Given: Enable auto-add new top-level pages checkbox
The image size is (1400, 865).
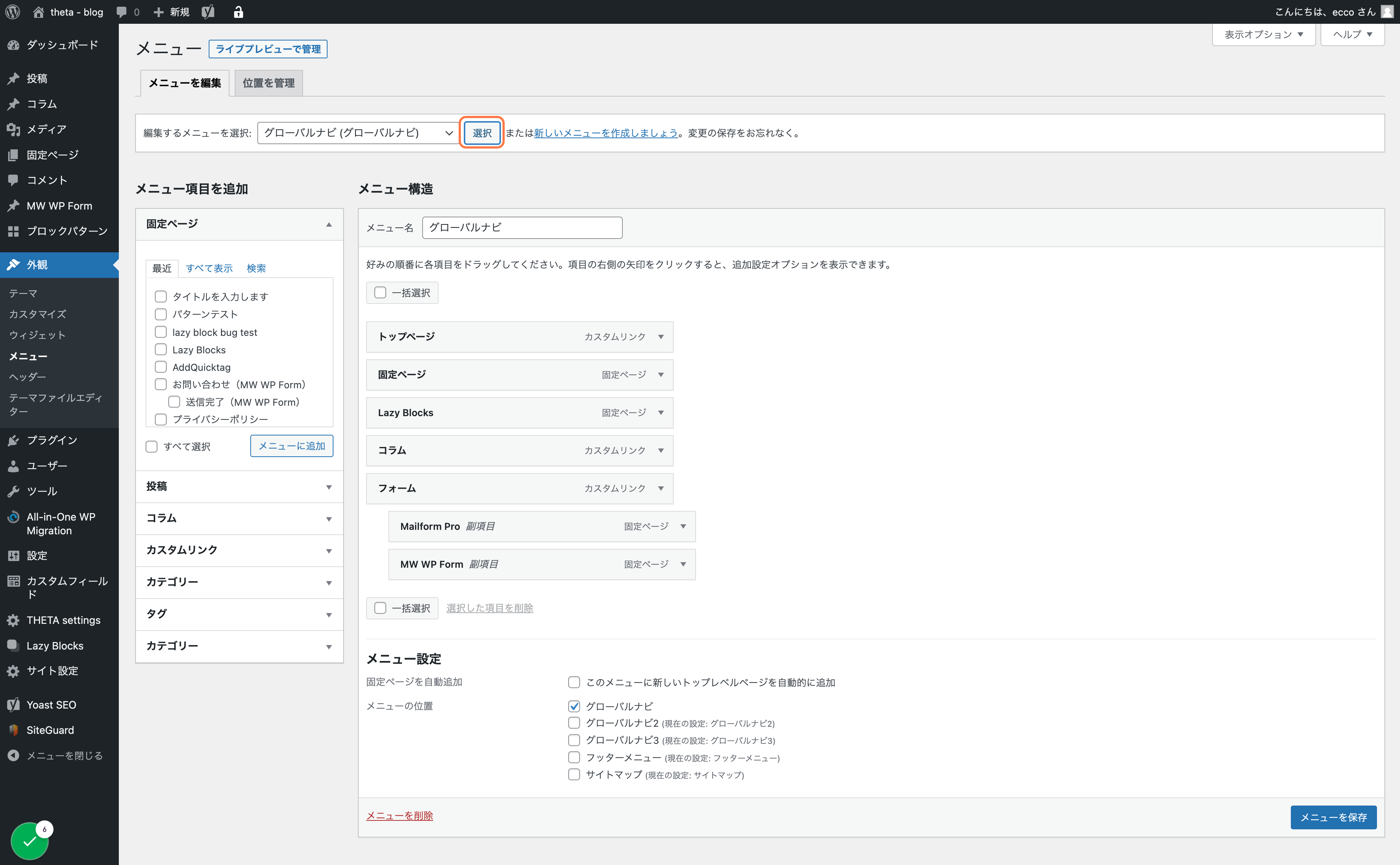Looking at the screenshot, I should pyautogui.click(x=574, y=682).
